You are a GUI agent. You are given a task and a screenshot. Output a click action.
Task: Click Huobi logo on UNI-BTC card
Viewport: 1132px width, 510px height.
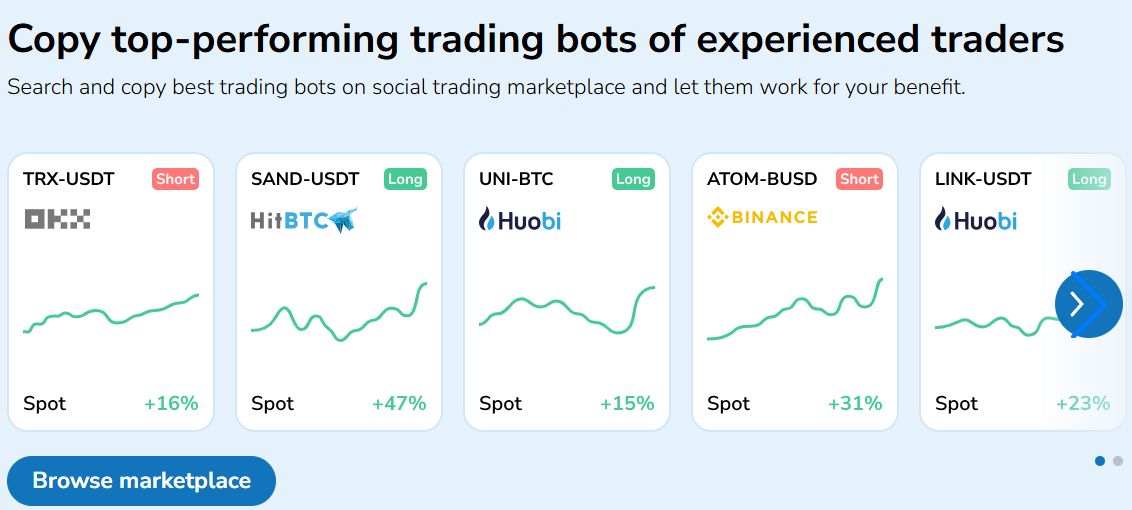coord(520,220)
